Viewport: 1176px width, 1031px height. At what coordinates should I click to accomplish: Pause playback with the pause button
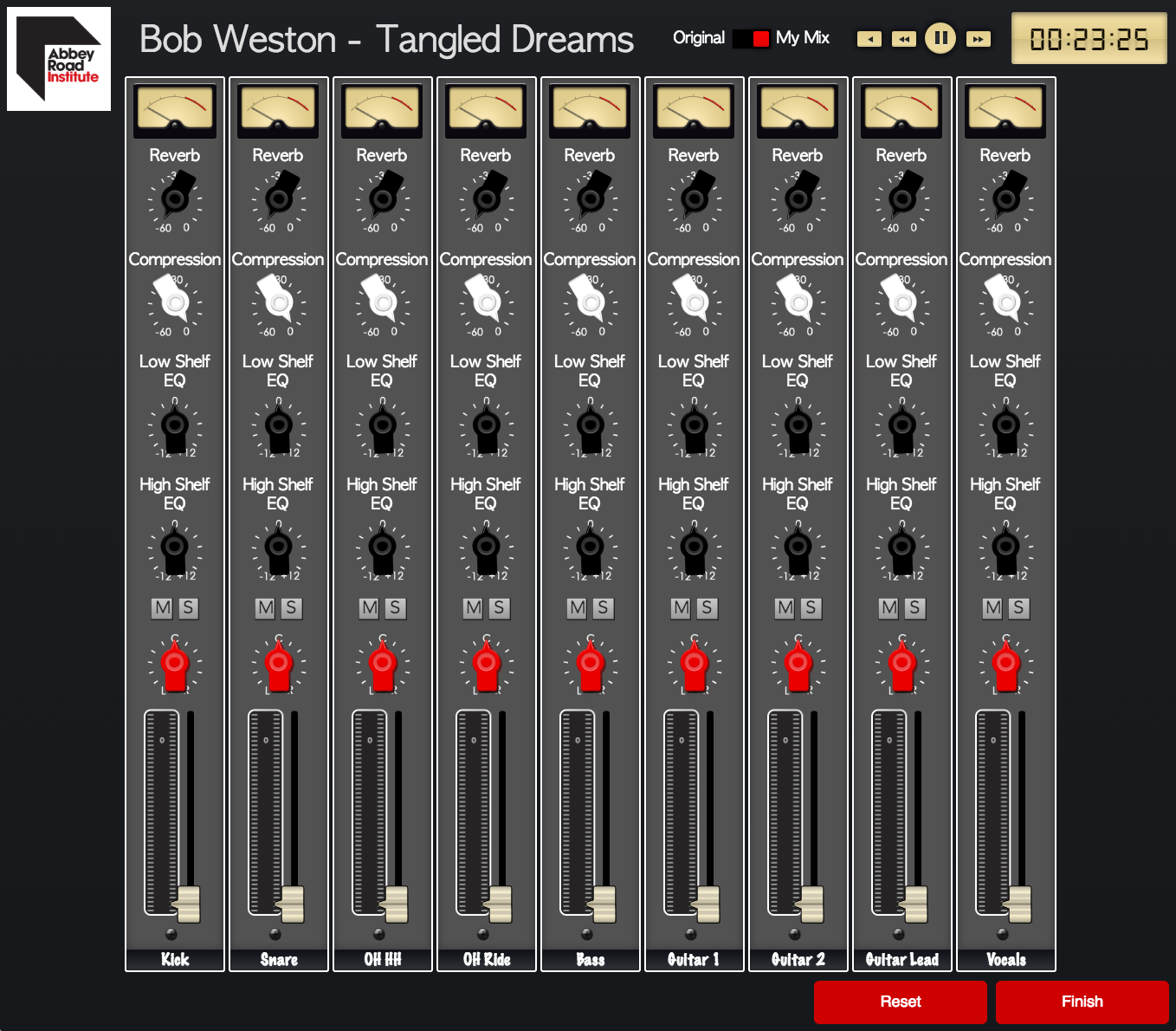coord(941,39)
